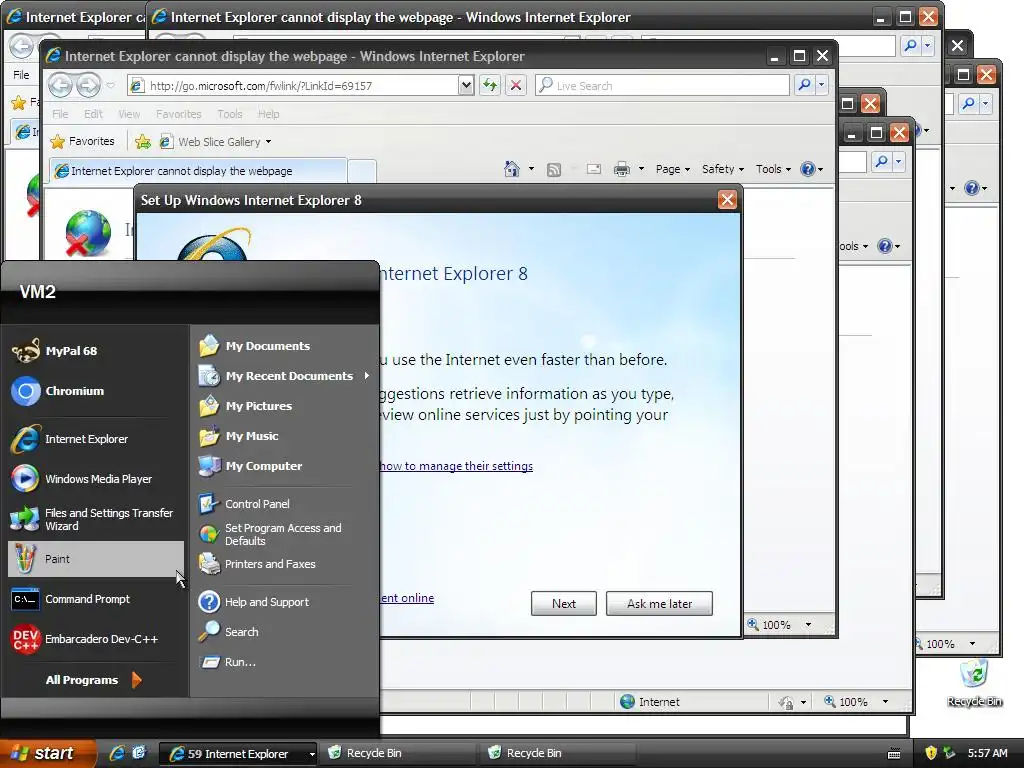This screenshot has width=1024, height=768.
Task: Click the Print icon in IE command bar
Action: pyautogui.click(x=622, y=169)
